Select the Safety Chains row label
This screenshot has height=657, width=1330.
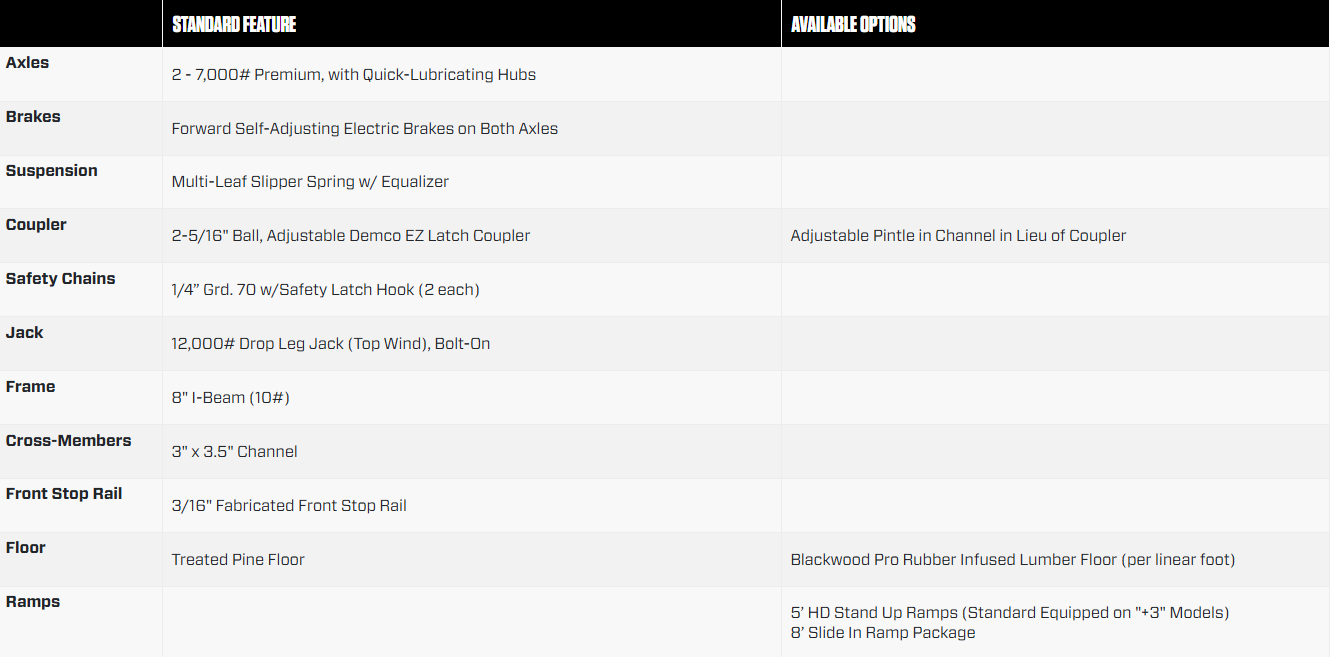coord(60,279)
